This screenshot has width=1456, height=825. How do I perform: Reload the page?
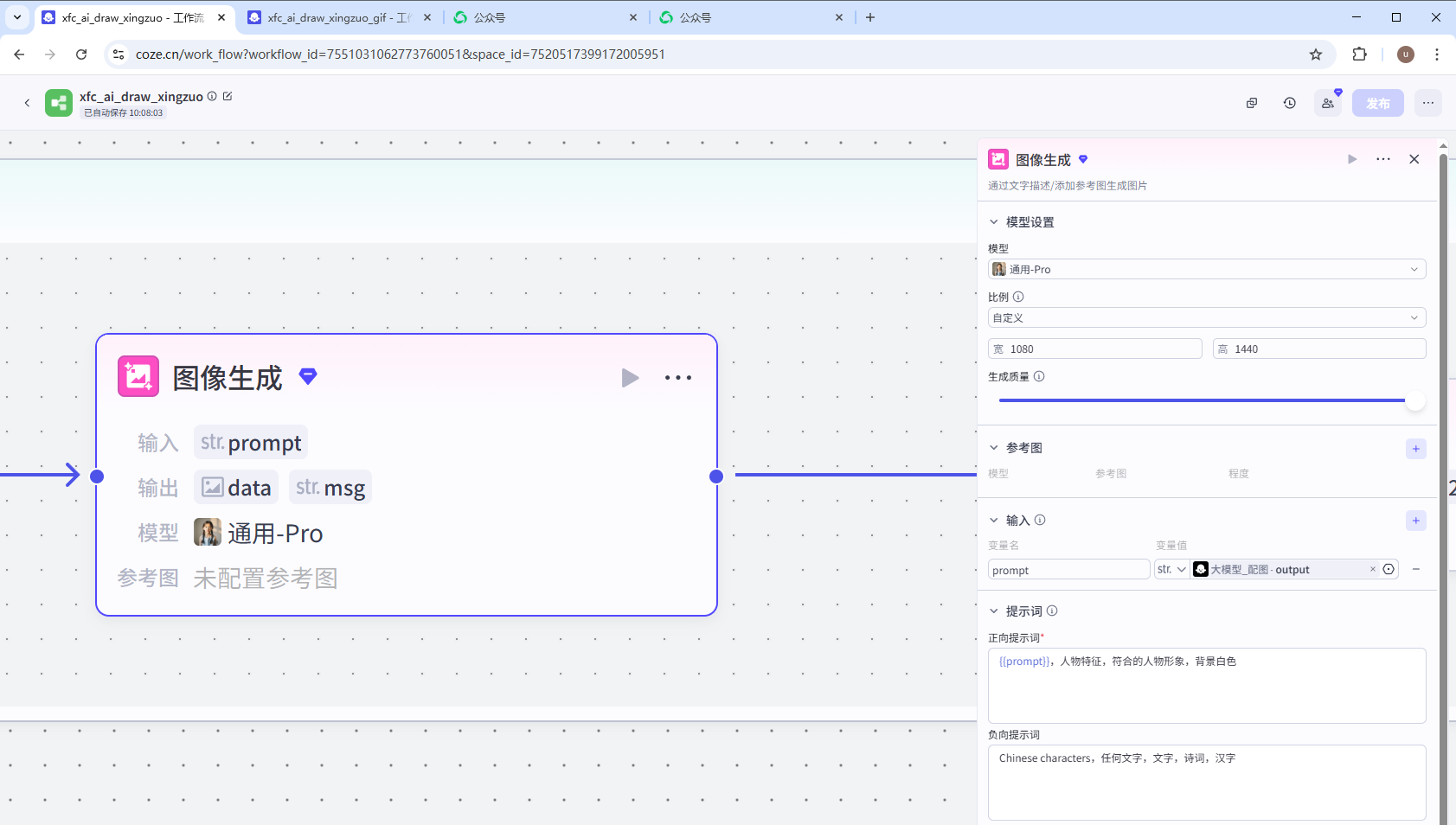pos(81,54)
